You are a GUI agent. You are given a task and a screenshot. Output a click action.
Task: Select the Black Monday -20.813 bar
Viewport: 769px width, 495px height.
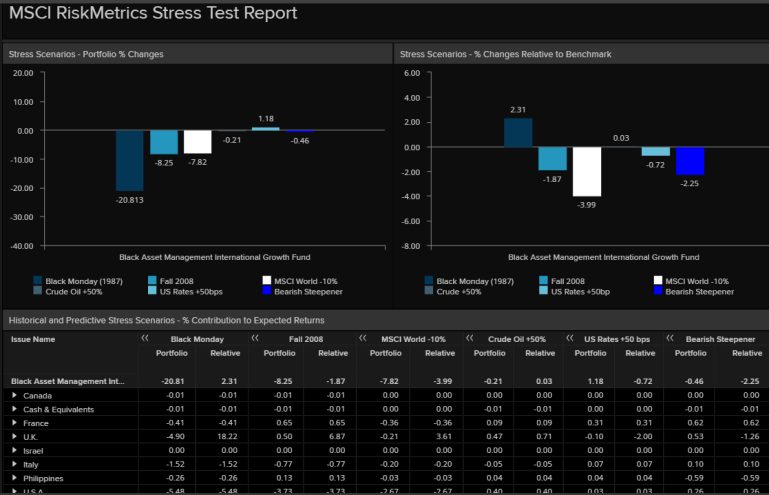click(130, 160)
